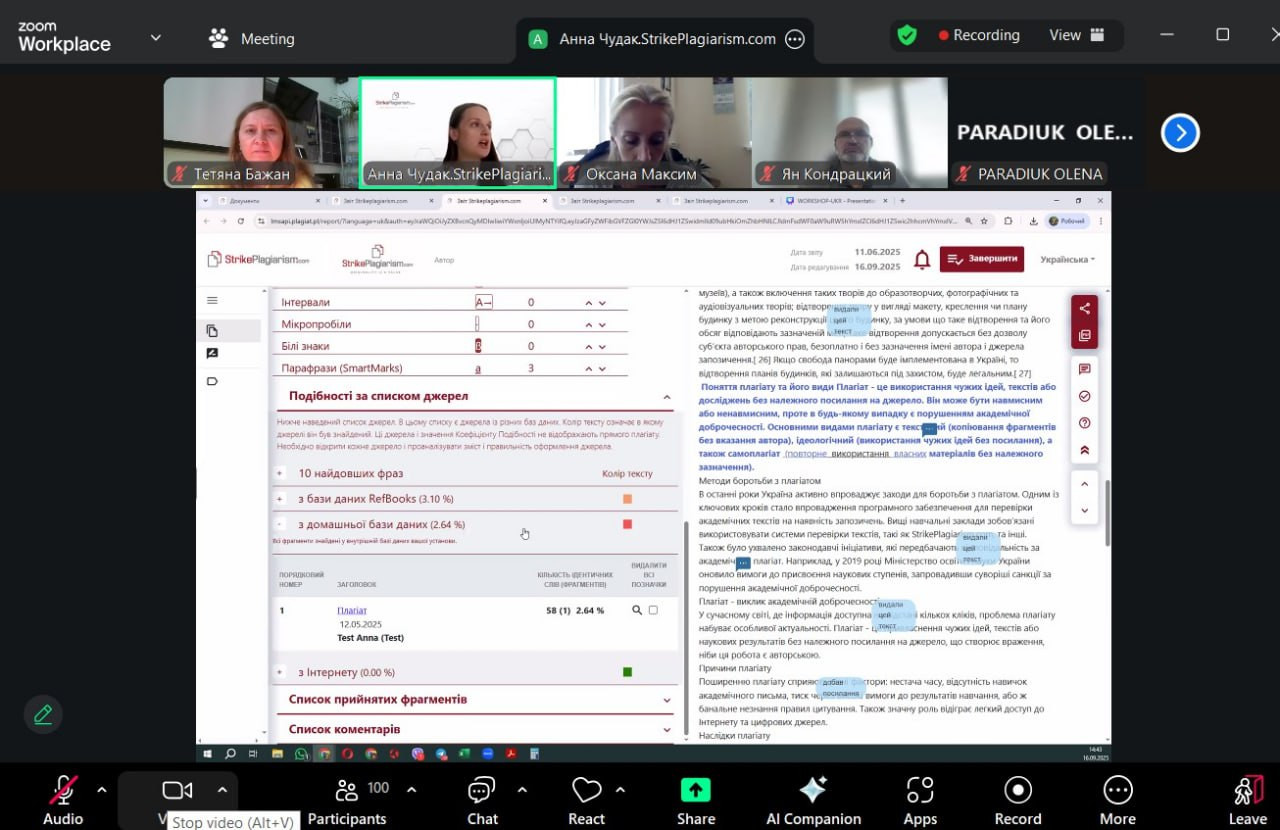Open the React emoji menu
This screenshot has height=830, width=1280.
pos(586,800)
